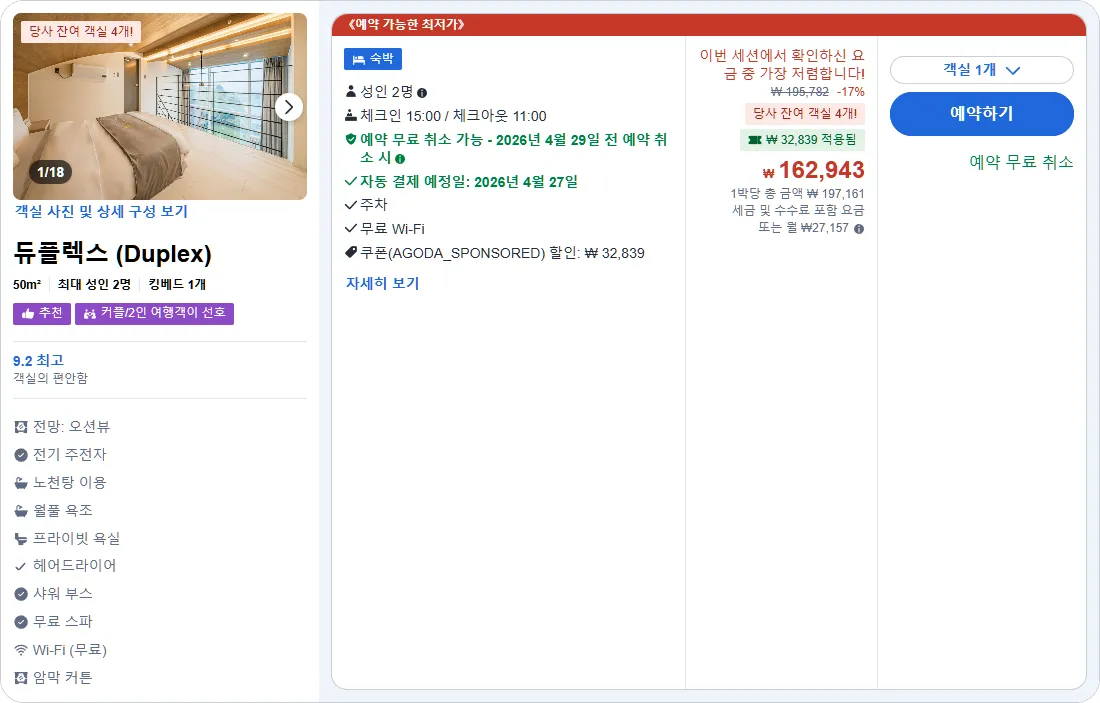Click the shield icon before 예약 무료 취소 가능
Viewport: 1100px width, 703px height.
351,139
